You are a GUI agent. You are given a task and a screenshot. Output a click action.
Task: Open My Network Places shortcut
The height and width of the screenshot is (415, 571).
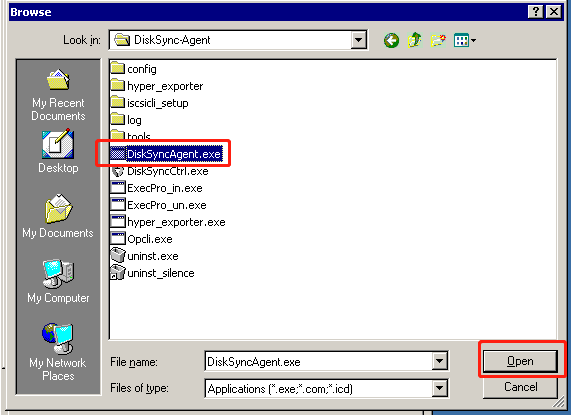[x=58, y=352]
